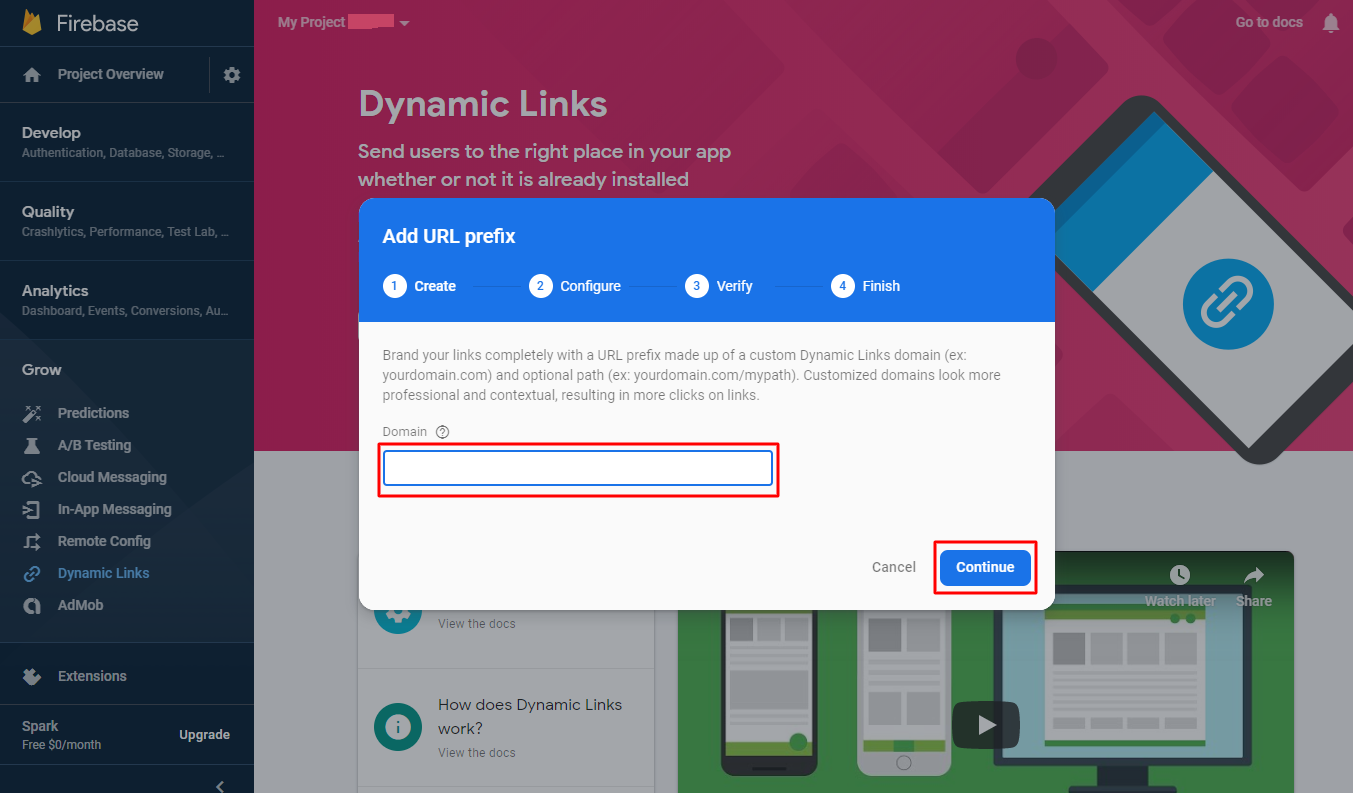Expand the Develop section
The height and width of the screenshot is (793, 1353).
[126, 142]
